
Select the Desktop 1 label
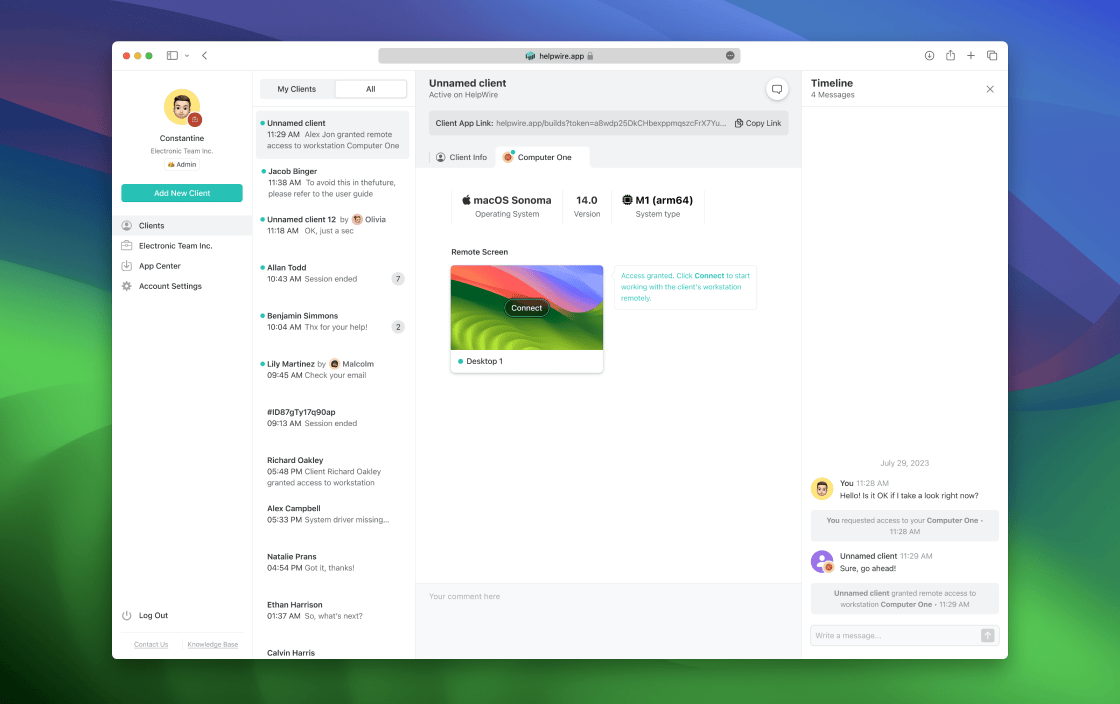[484, 361]
